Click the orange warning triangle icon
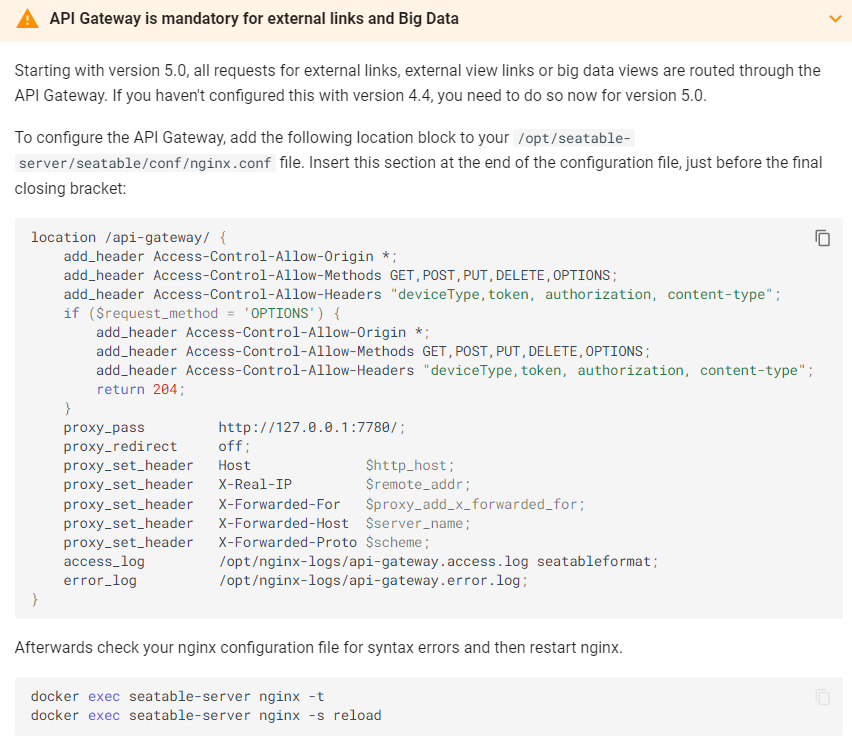The height and width of the screenshot is (744, 852). pos(27,19)
